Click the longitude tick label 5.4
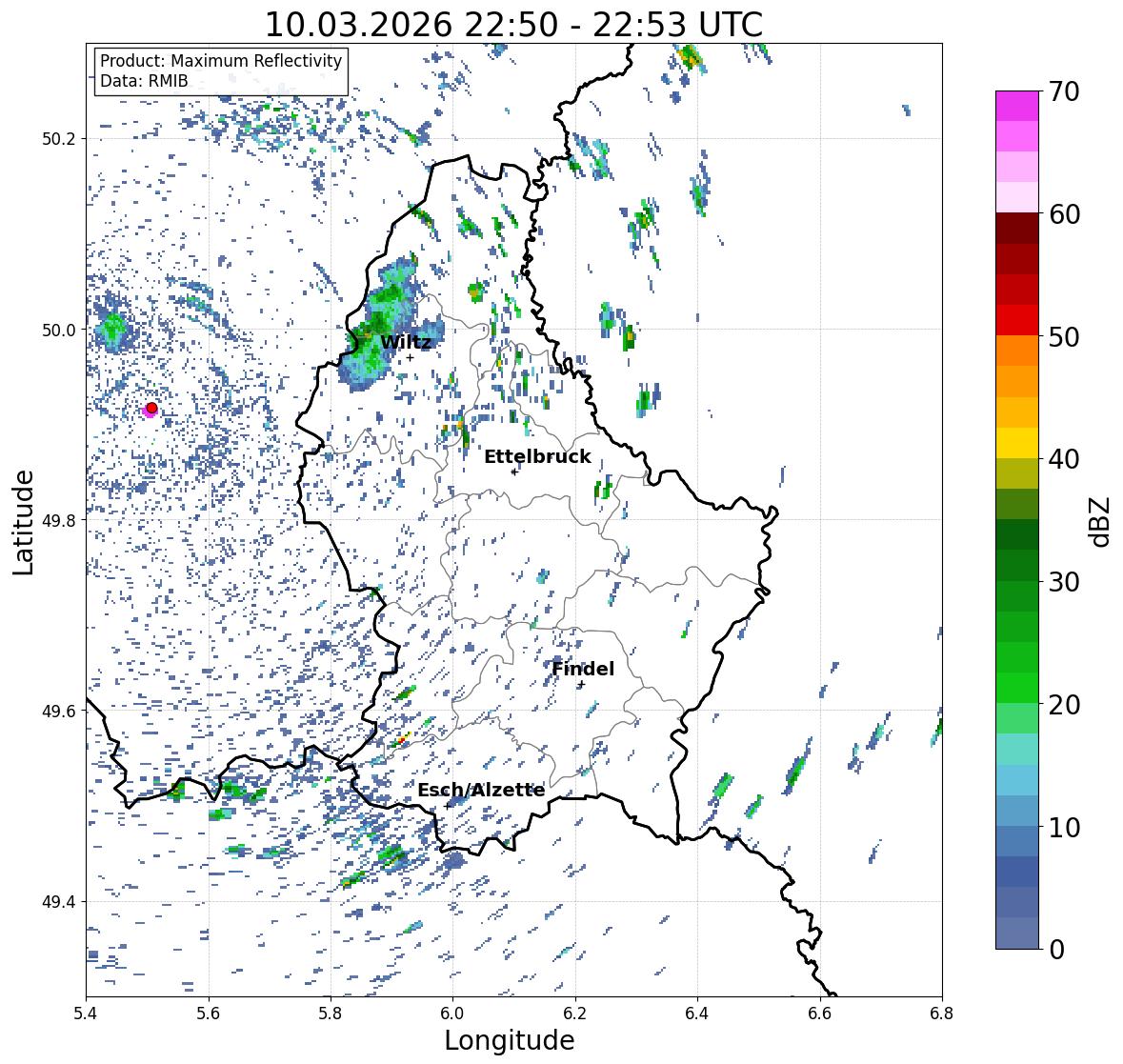The width and height of the screenshot is (1123, 1064). click(86, 1013)
